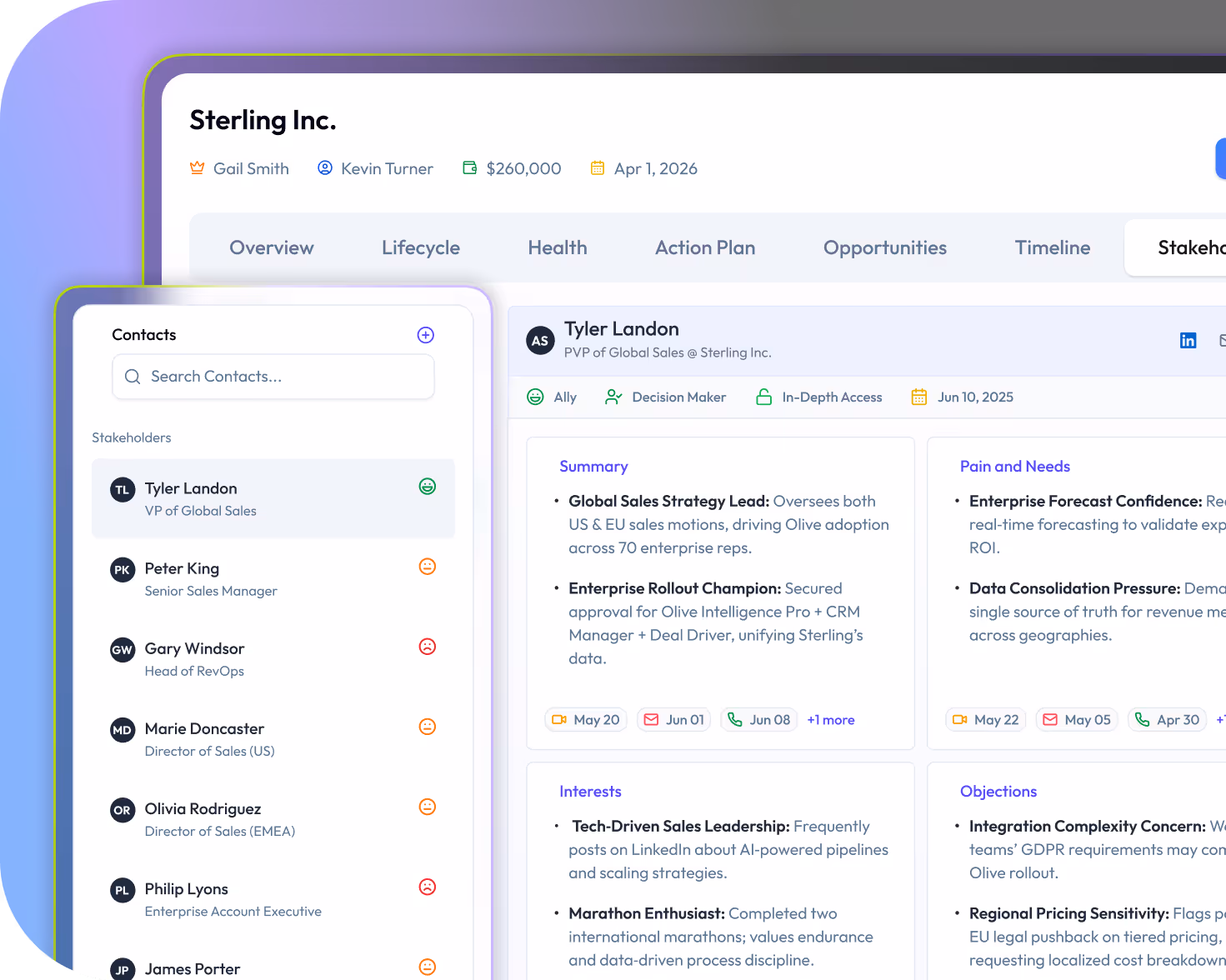
Task: Click the Ally smiley icon in the detail header
Action: click(535, 397)
